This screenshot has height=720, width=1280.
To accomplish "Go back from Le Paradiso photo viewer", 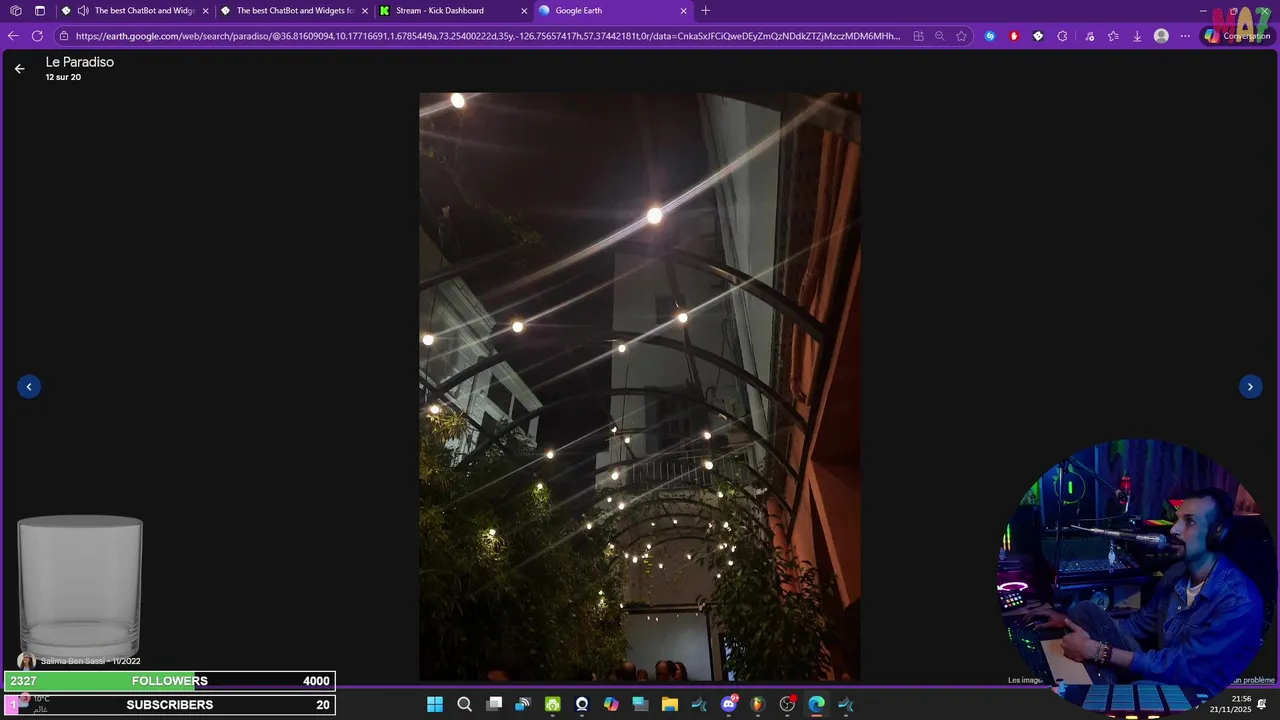I will tap(19, 69).
